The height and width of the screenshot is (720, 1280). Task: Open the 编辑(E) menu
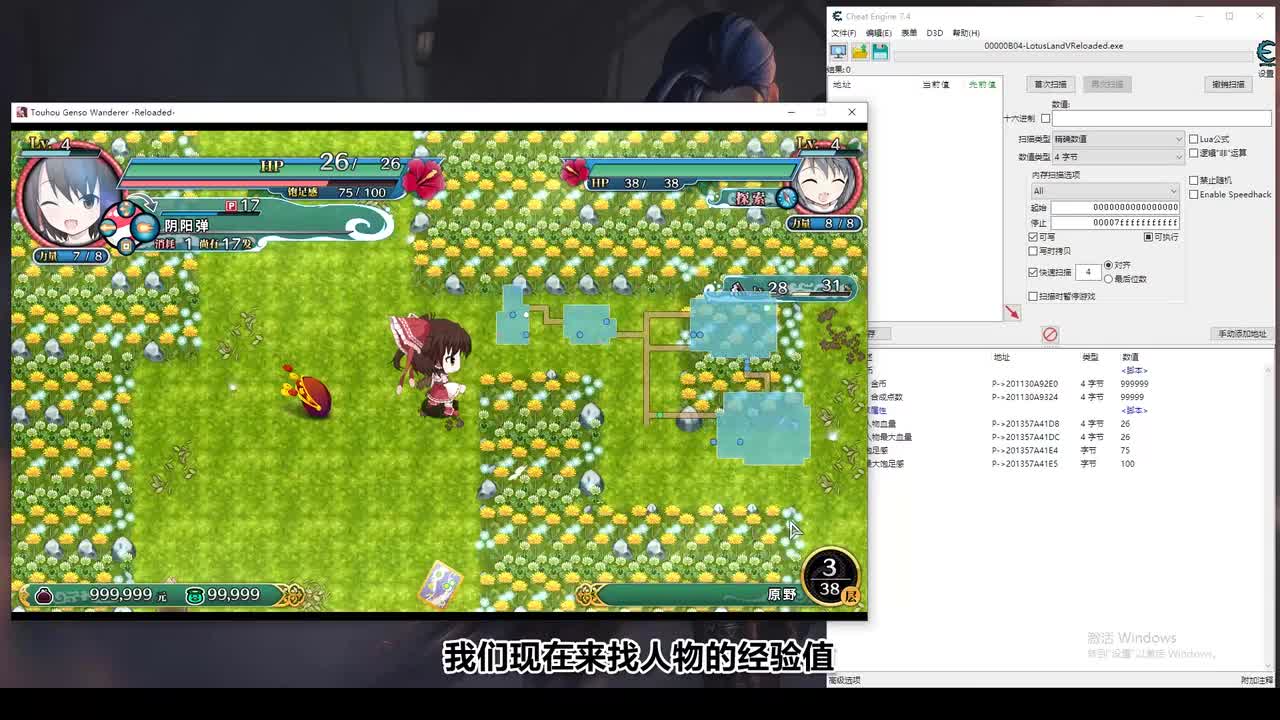[x=878, y=33]
